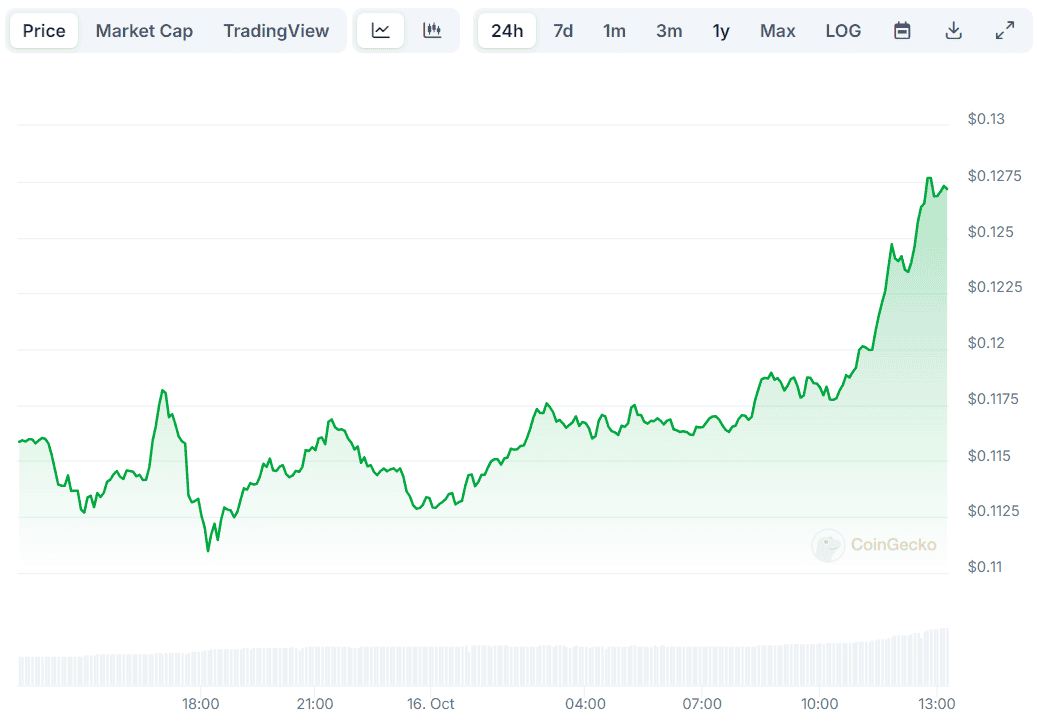Click the 16. Oct date marker
Image resolution: width=1037 pixels, height=728 pixels.
[431, 704]
